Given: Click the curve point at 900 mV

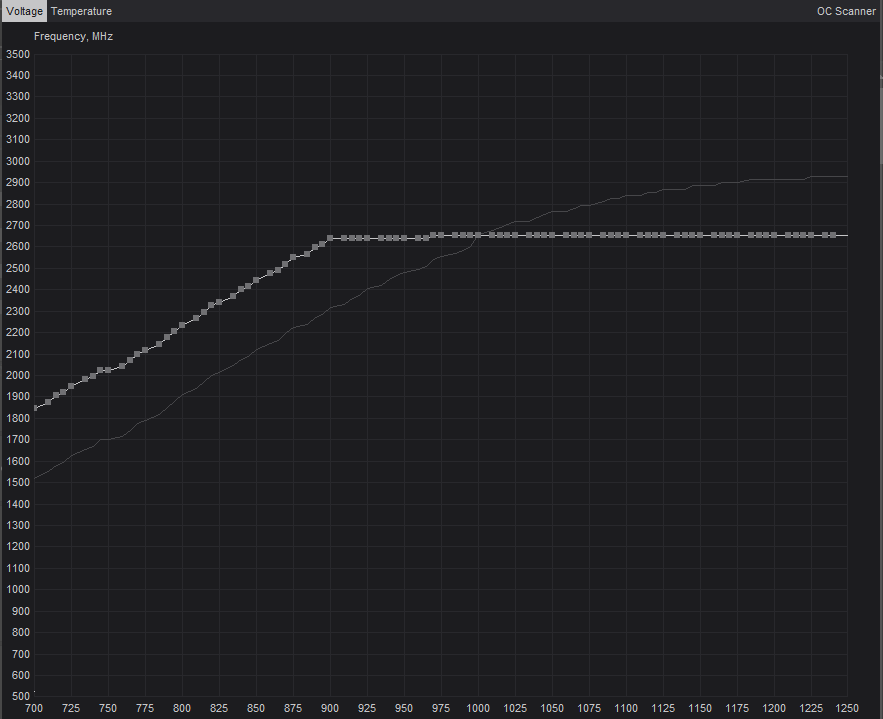Looking at the screenshot, I should coord(330,238).
